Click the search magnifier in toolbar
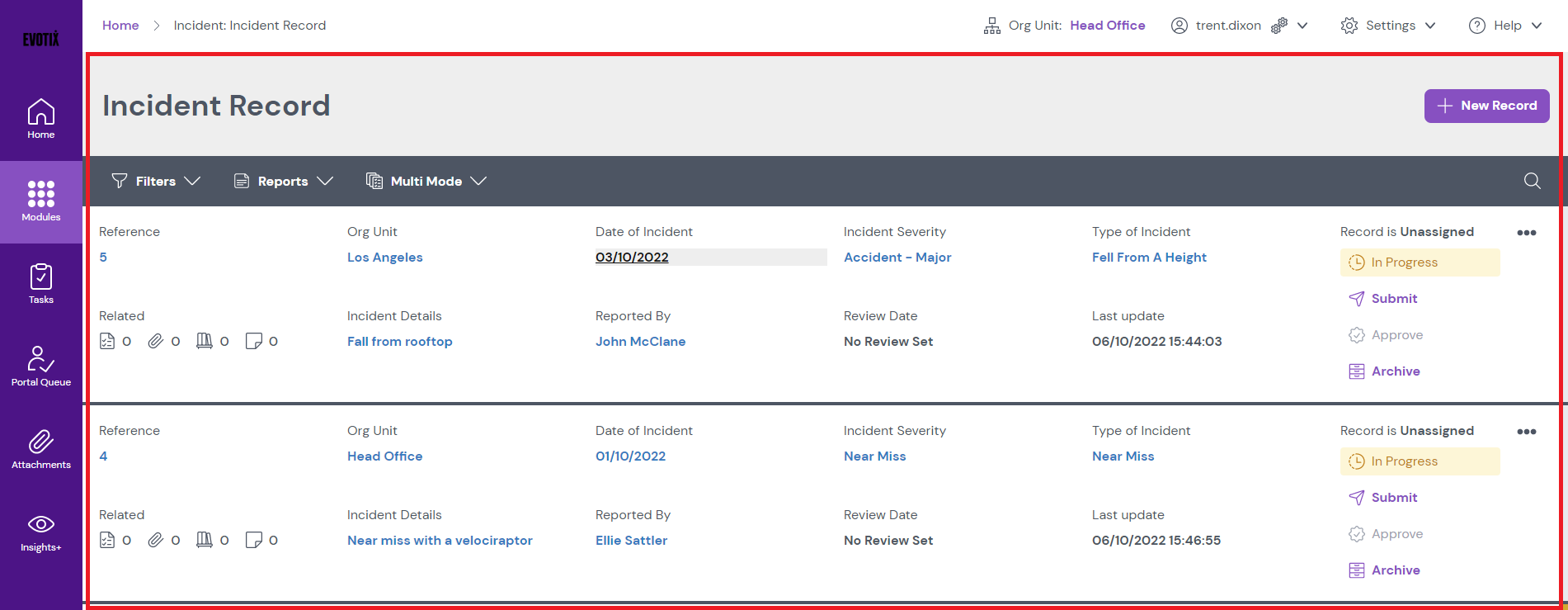The image size is (1568, 610). [1532, 181]
